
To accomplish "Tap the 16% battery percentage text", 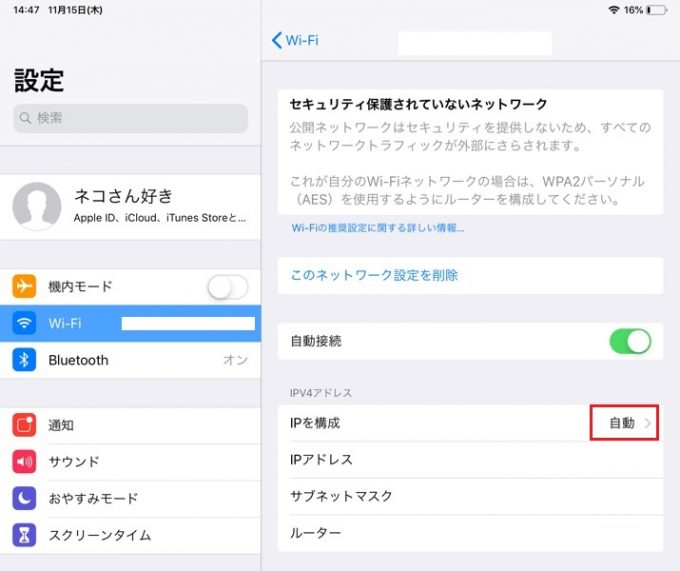I will tap(633, 10).
